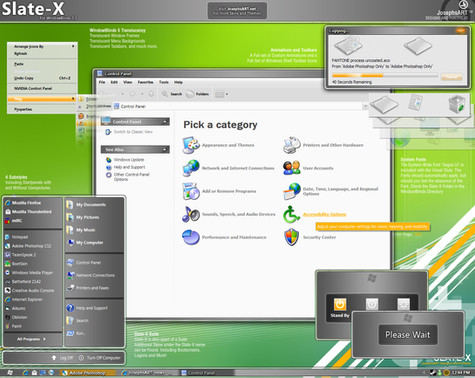The width and height of the screenshot is (475, 378).
Task: Click the Stand By power icon
Action: tap(340, 304)
